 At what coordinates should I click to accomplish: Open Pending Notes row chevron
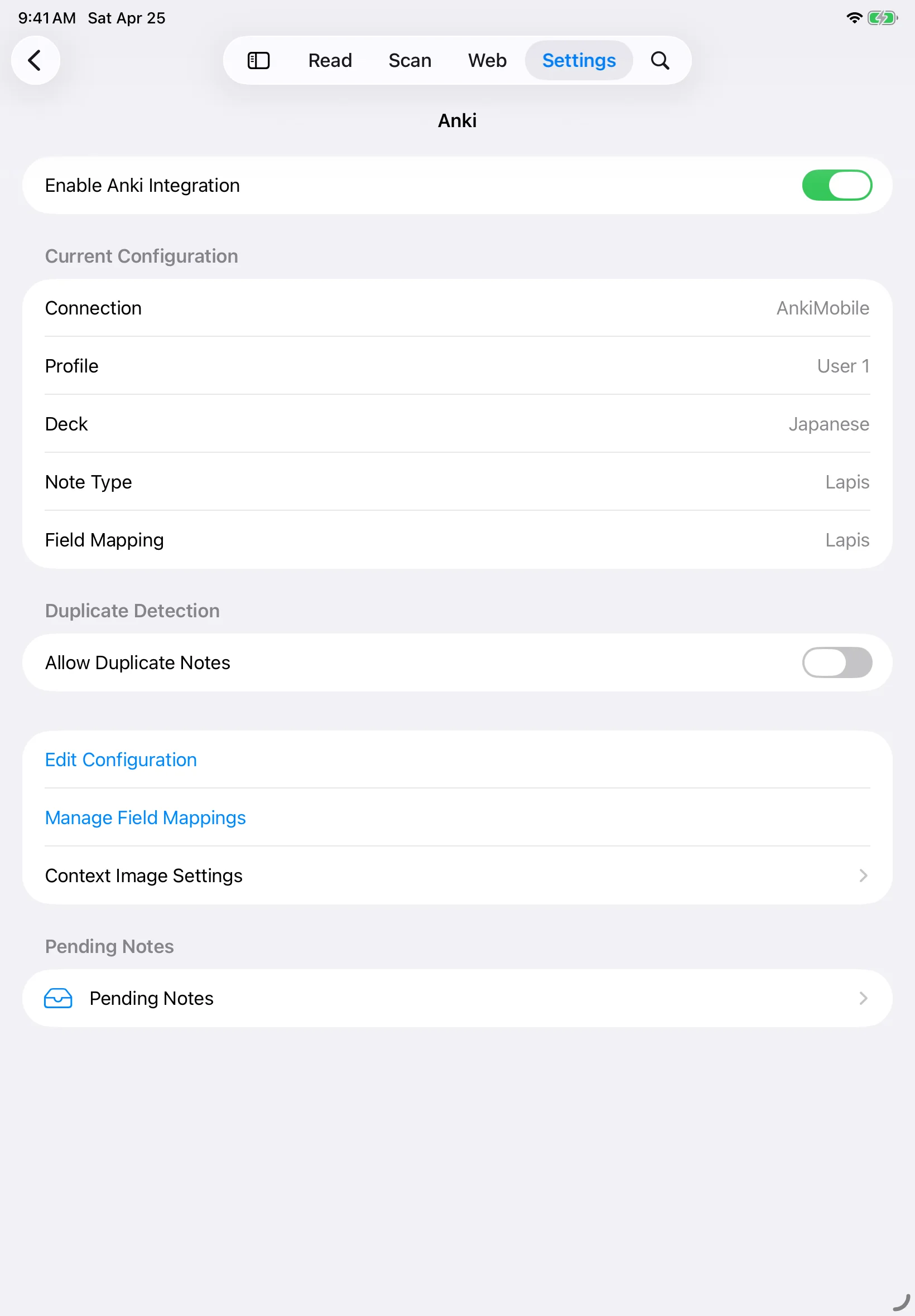[x=863, y=998]
